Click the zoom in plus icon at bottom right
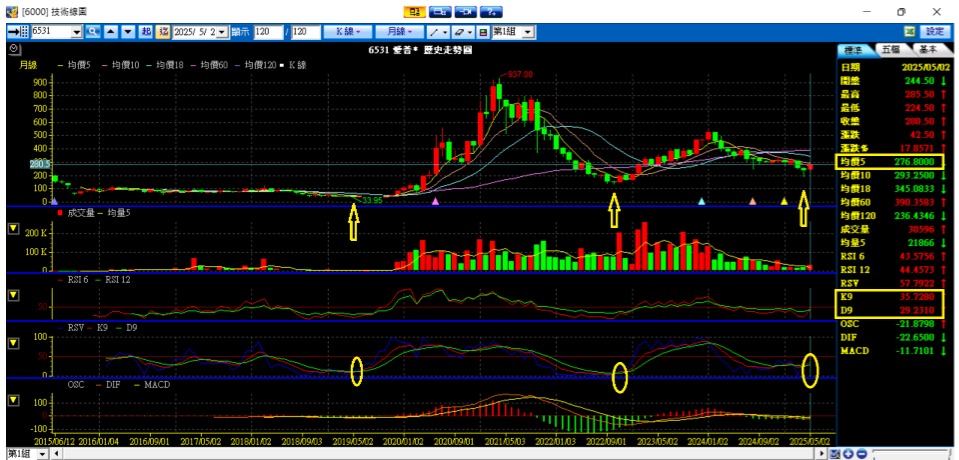Screen dimensions: 959x460 847,454
